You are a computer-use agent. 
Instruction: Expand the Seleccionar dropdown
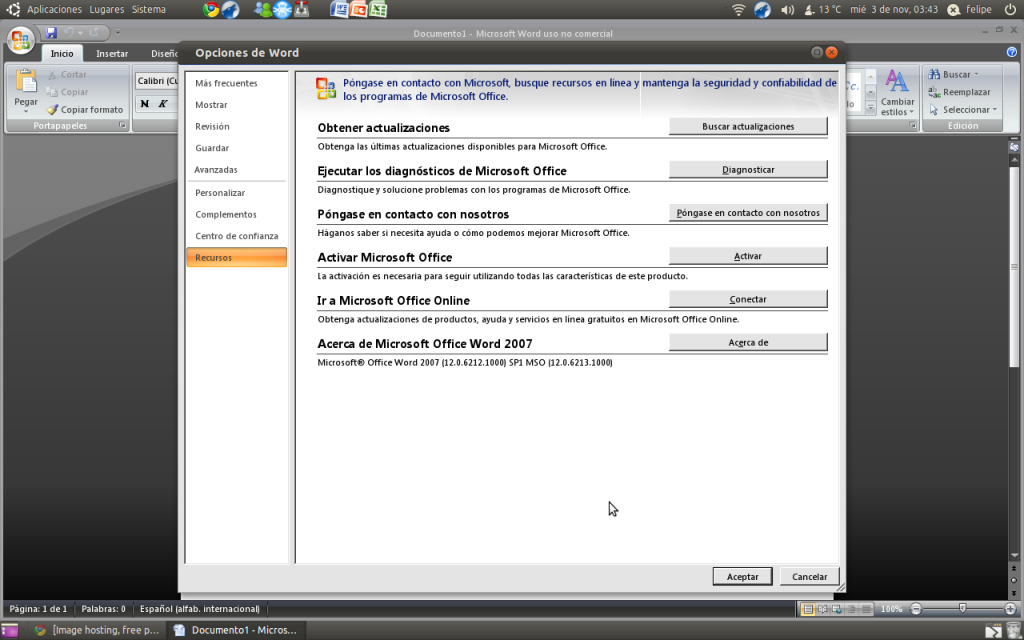point(997,110)
